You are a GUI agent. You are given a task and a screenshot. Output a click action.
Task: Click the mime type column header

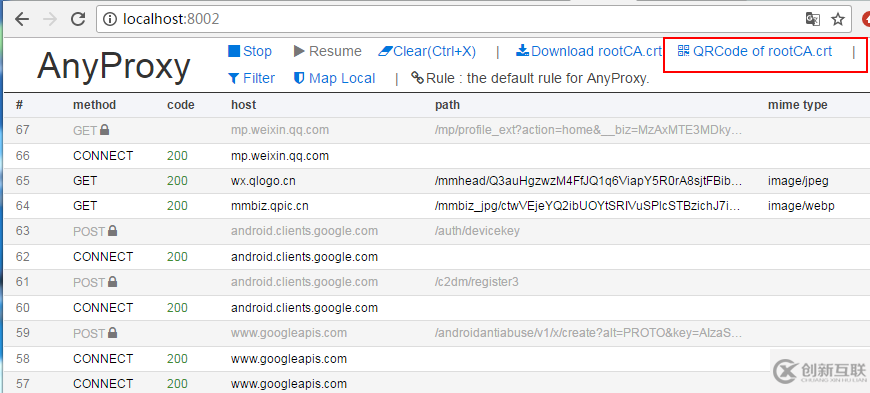797,105
